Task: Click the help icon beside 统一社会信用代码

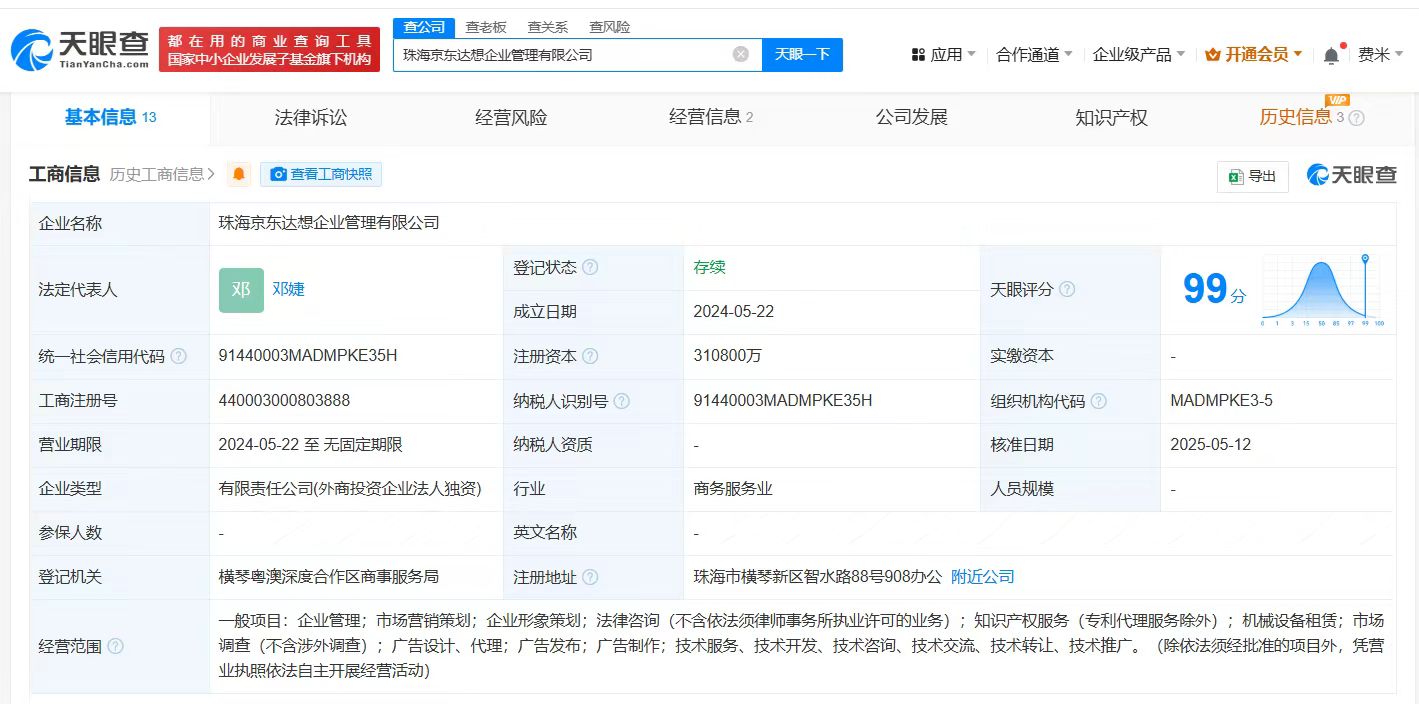Action: (x=178, y=356)
